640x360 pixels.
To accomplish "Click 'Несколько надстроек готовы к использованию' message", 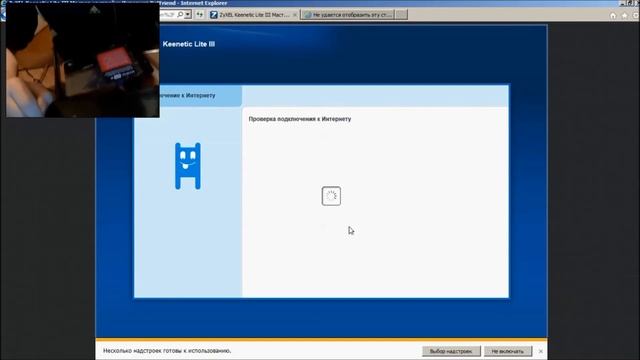I will point(167,351).
